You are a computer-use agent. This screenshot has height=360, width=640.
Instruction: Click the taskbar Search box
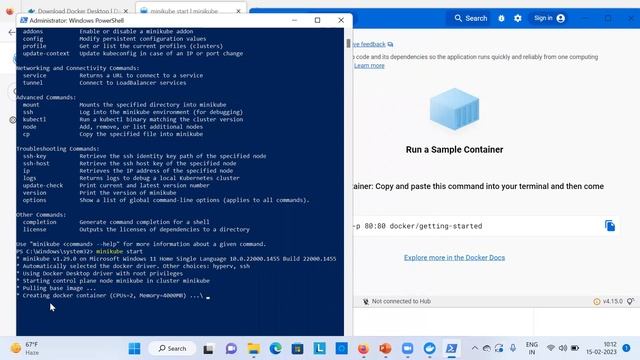(x=172, y=349)
